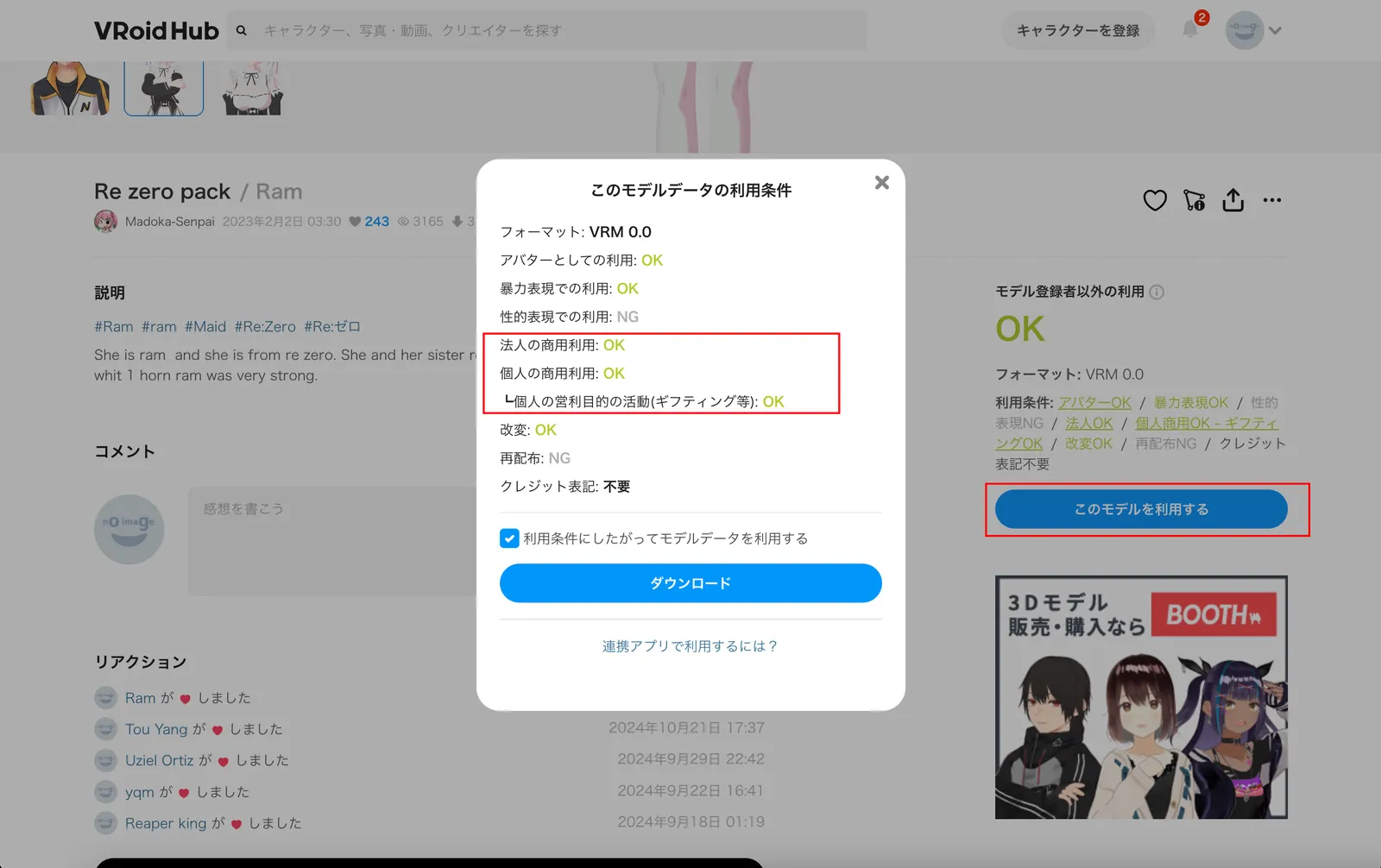This screenshot has width=1381, height=868.
Task: Click avatar icon beside Reaper king reaction
Action: pos(105,823)
